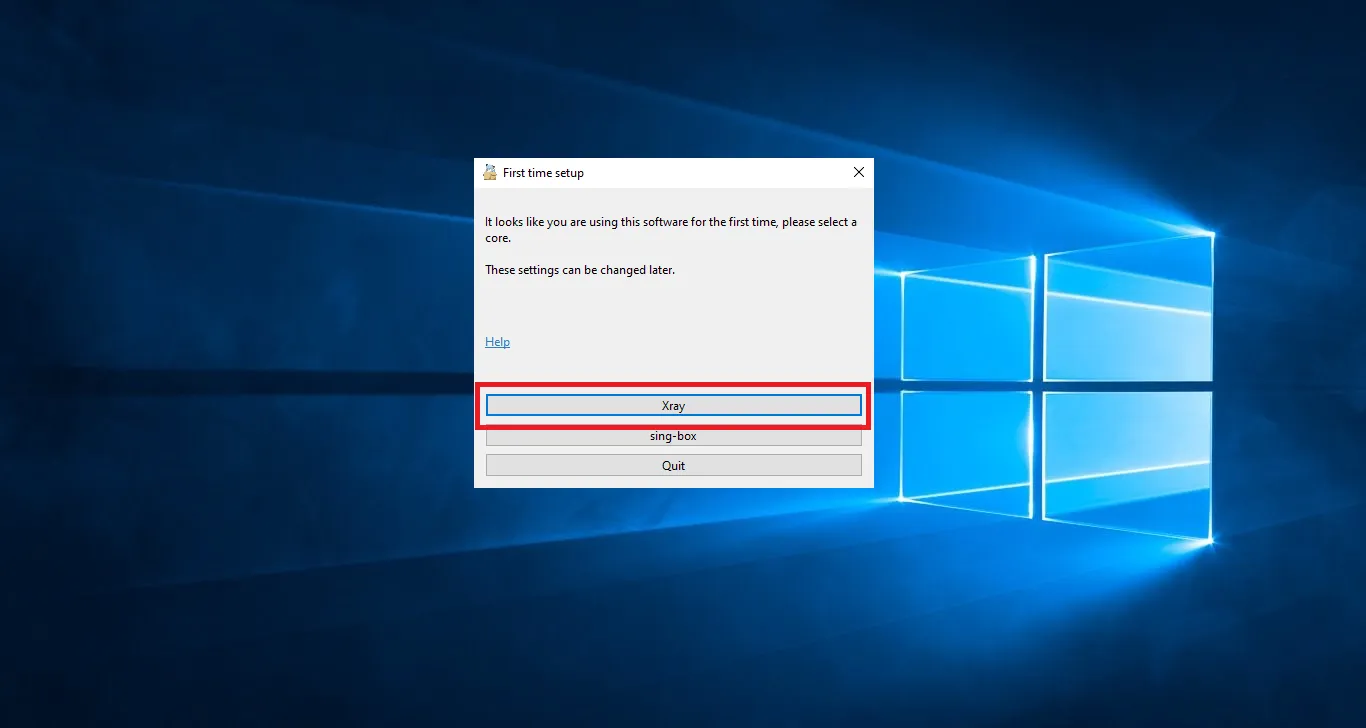Click the app icon in the title bar
Screen dimensions: 1366x728
pyautogui.click(x=490, y=172)
